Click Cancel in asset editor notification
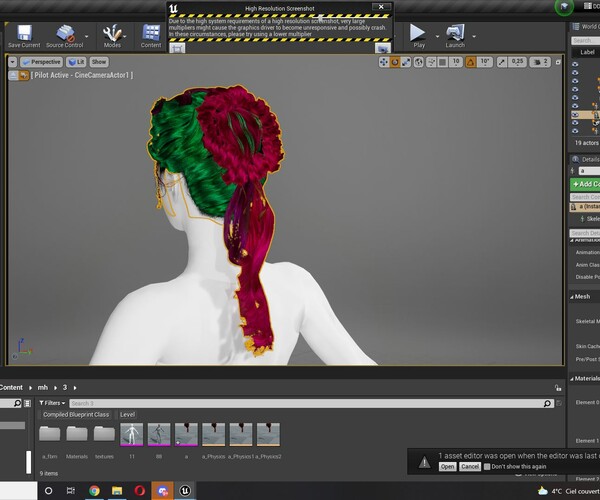Image resolution: width=600 pixels, height=500 pixels. (470, 467)
